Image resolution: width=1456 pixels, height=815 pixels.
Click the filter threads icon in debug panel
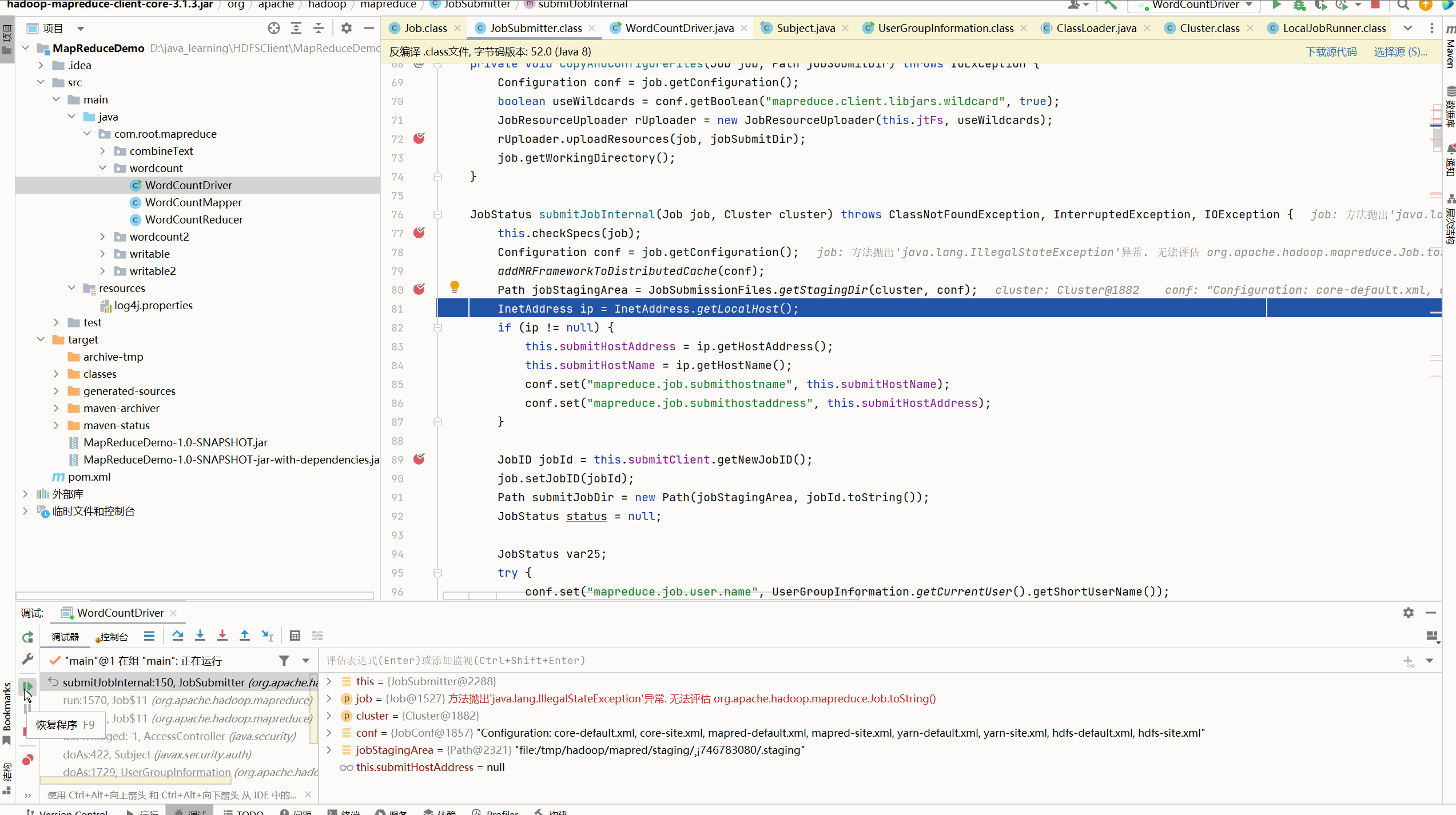click(284, 660)
